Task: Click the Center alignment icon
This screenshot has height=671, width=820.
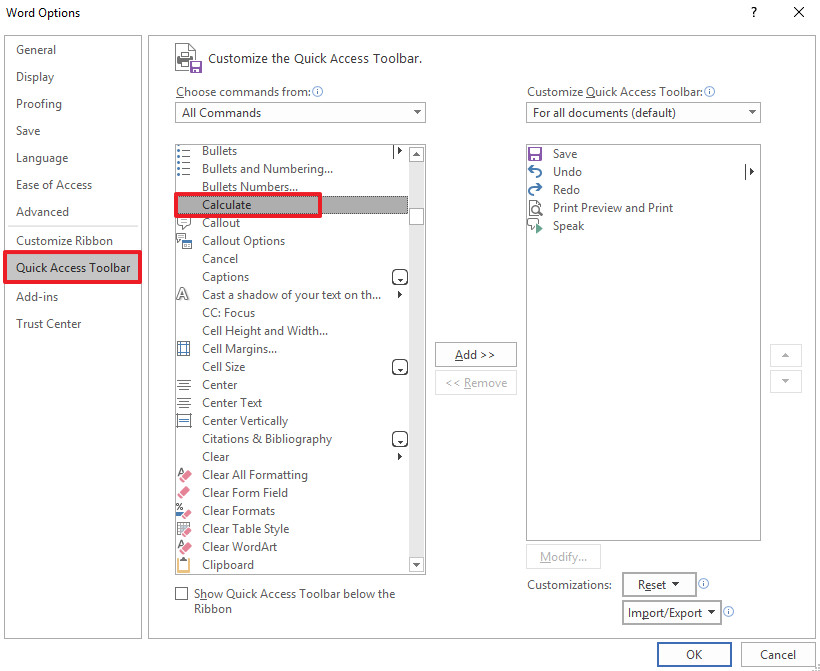Action: click(184, 385)
